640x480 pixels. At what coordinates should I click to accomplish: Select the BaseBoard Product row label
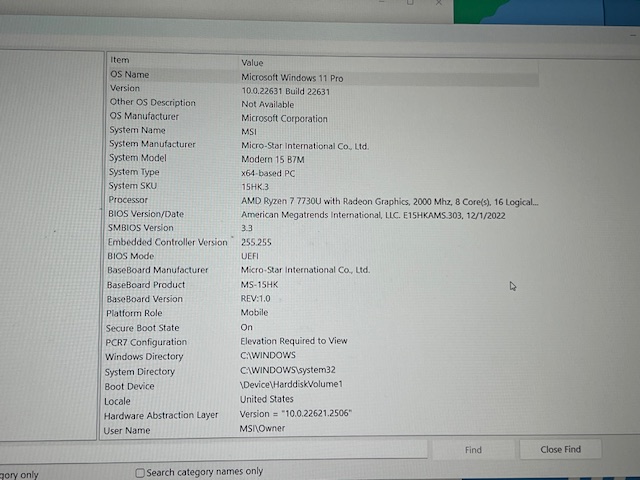pos(146,285)
